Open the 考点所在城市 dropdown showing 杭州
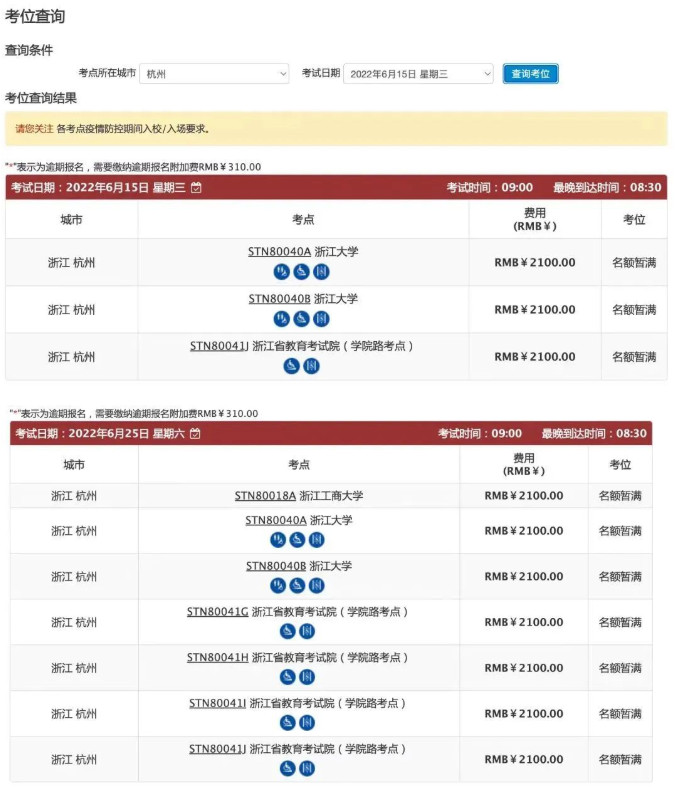 [x=214, y=74]
